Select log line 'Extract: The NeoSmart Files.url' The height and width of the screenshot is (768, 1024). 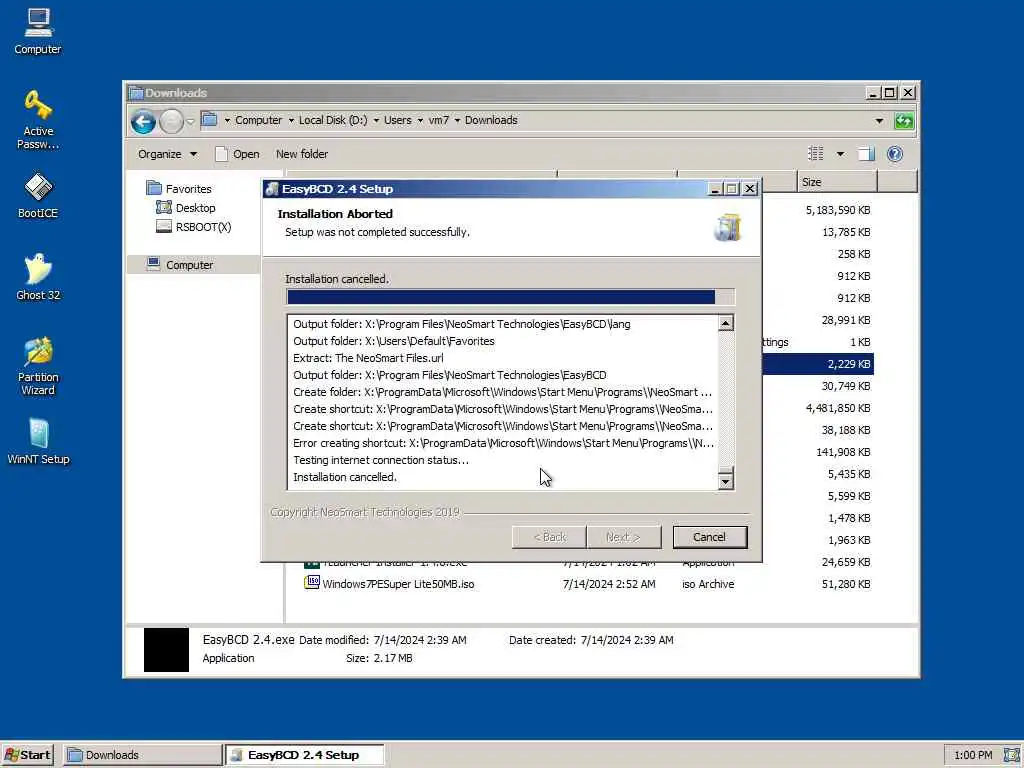[x=368, y=358]
